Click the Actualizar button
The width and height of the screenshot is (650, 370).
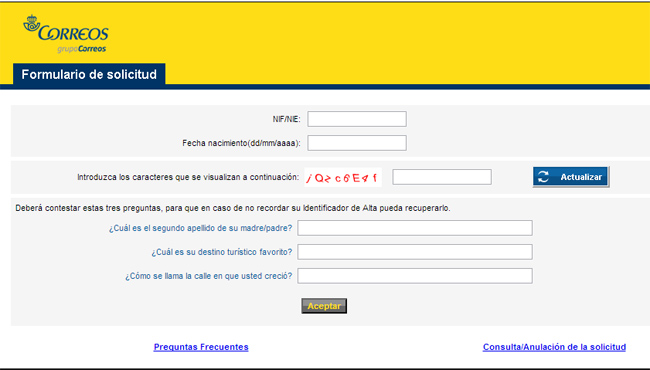(571, 177)
